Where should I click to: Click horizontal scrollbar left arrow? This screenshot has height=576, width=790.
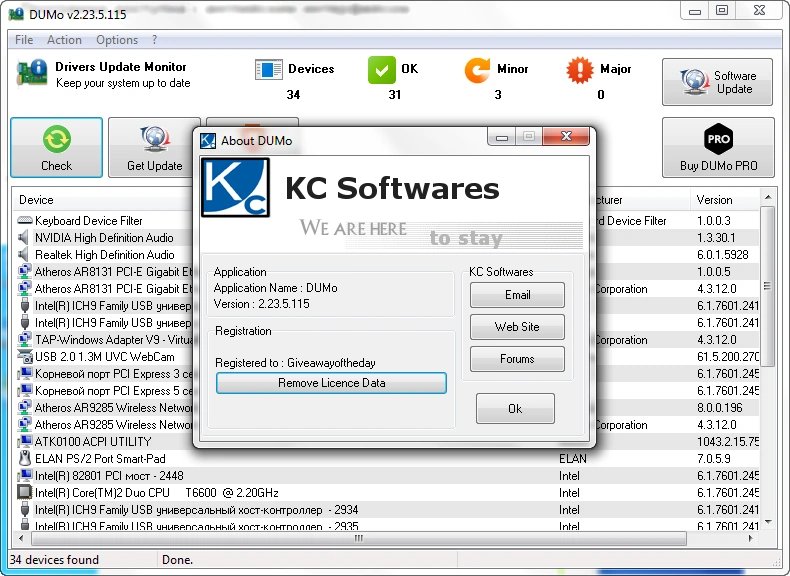(21, 538)
